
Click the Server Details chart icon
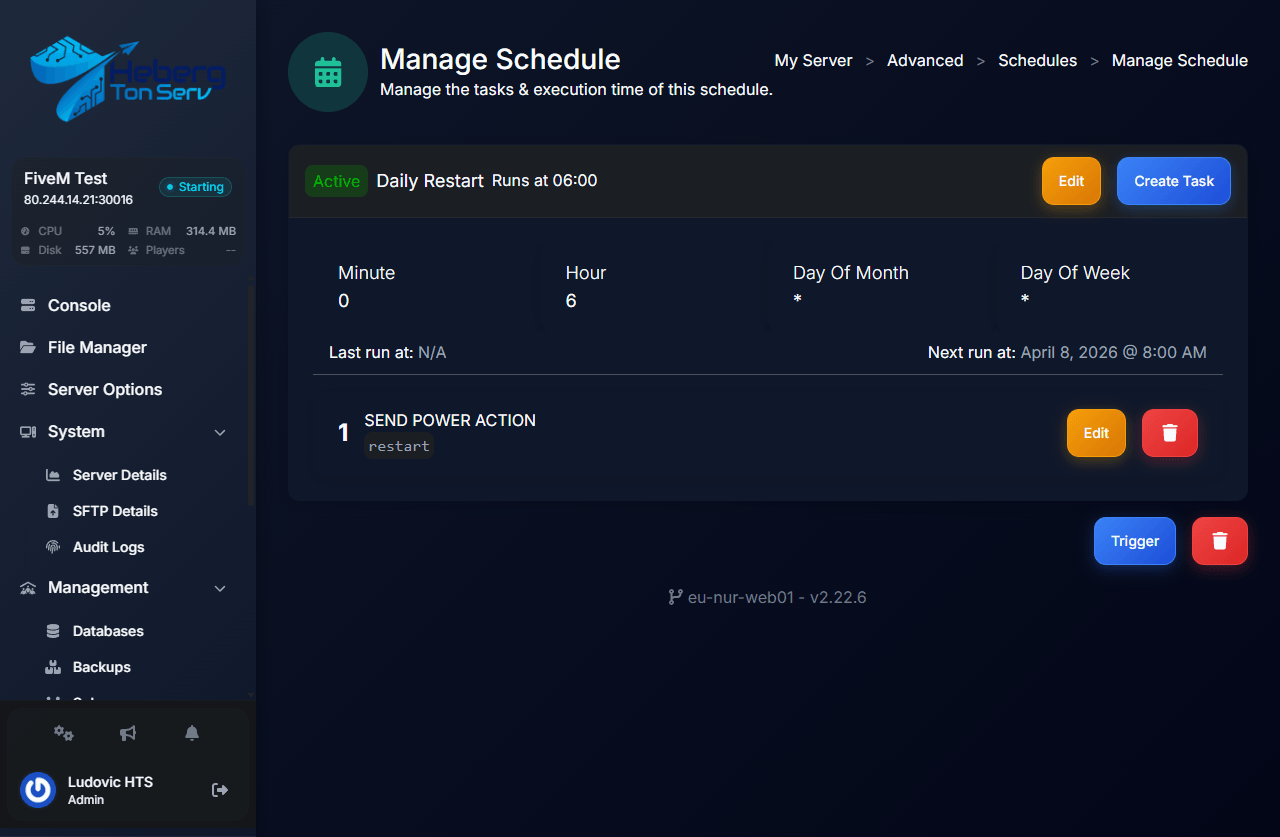[x=53, y=475]
